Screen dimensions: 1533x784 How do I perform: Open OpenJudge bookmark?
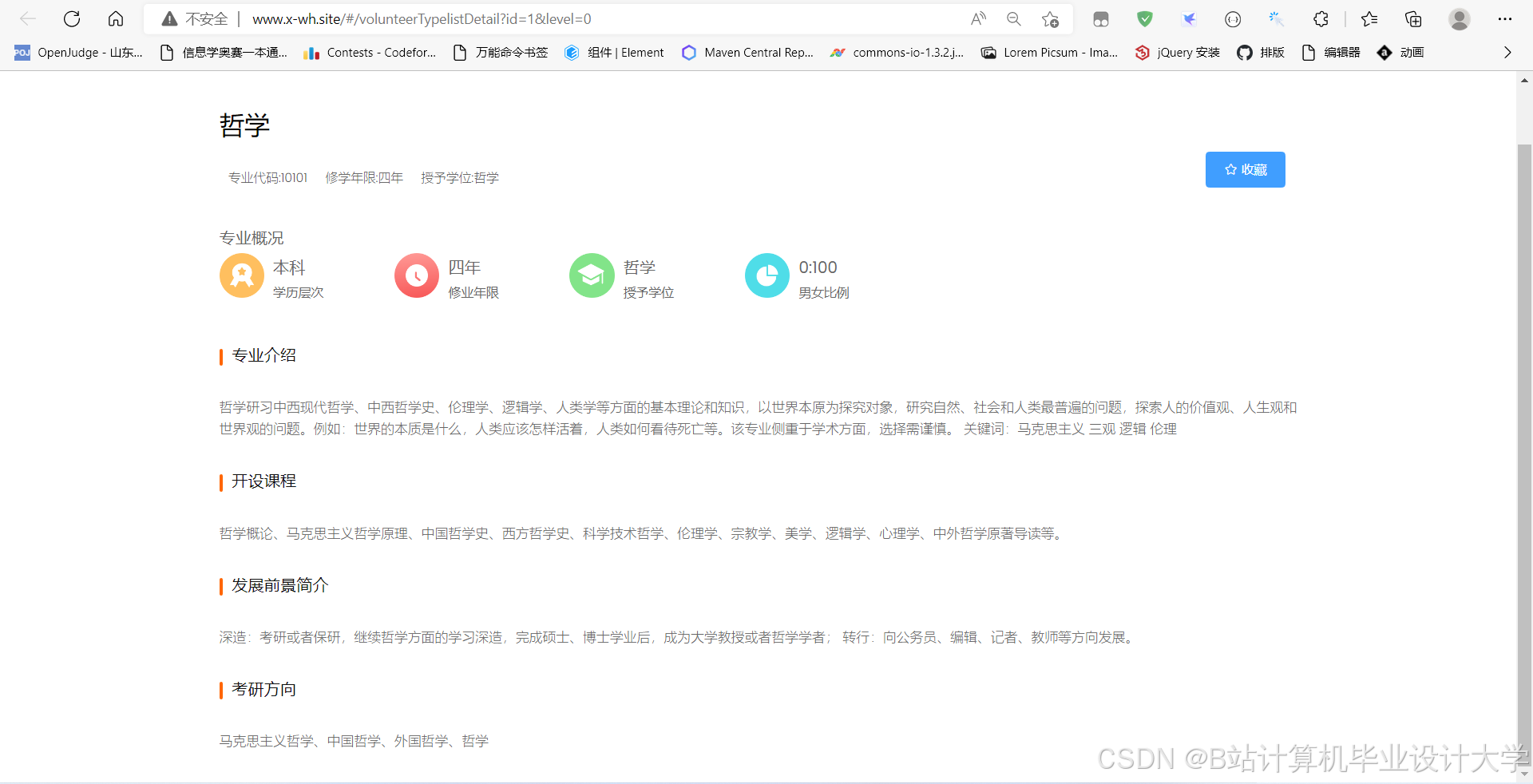tap(78, 53)
